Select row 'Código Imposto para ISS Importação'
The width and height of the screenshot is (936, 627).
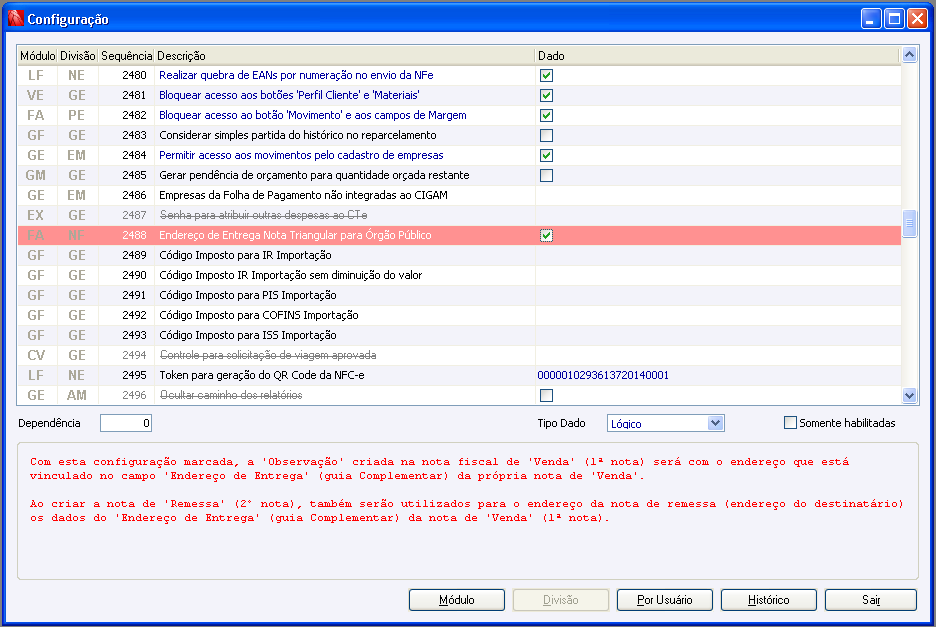point(459,336)
